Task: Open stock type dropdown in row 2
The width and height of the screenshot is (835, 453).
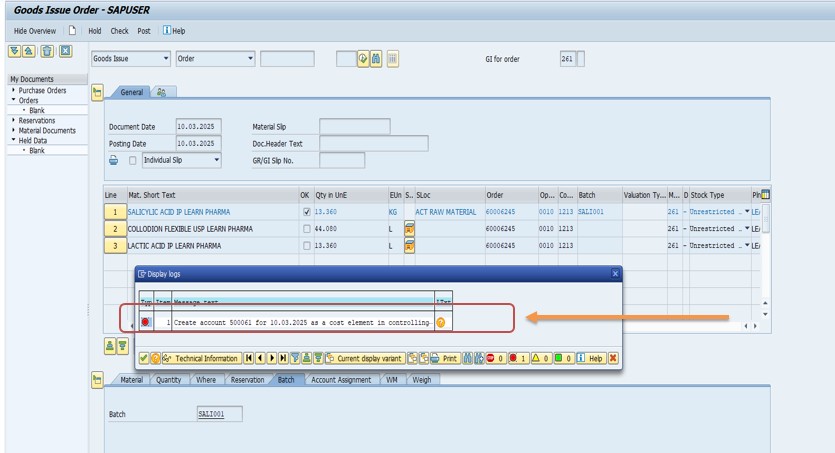Action: (747, 229)
